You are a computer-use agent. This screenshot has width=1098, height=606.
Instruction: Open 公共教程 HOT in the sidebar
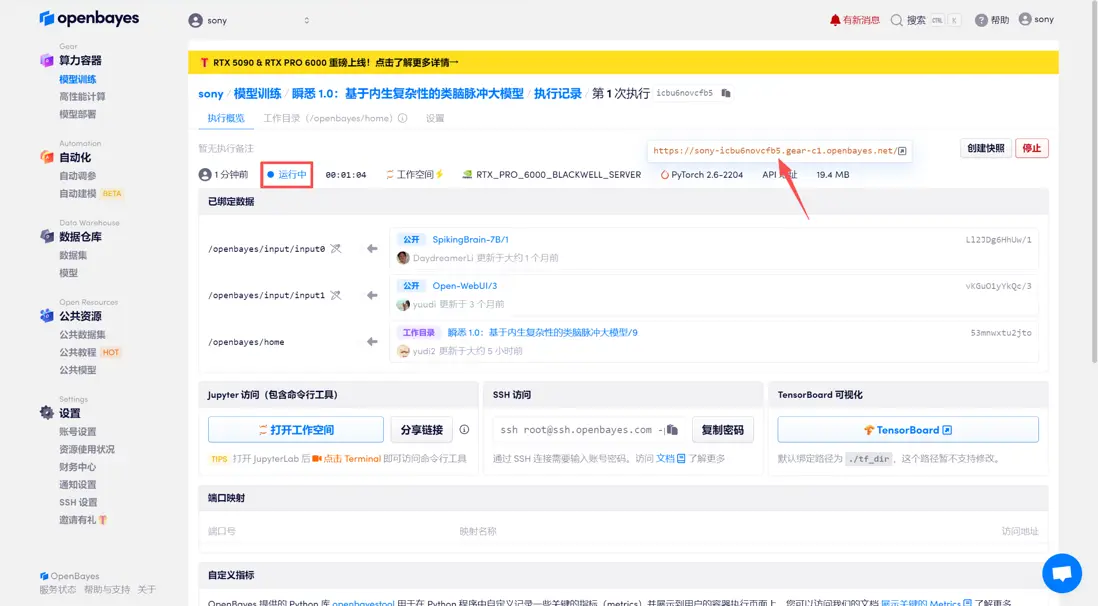point(90,352)
